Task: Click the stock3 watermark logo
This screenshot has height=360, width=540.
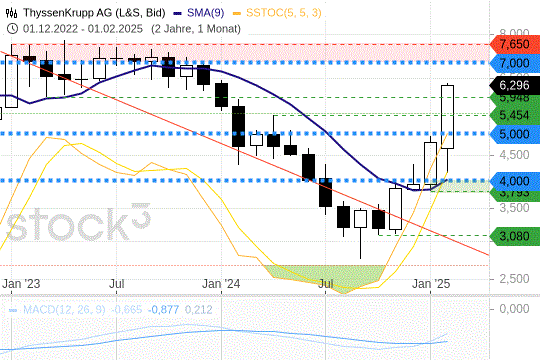Action: (79, 222)
